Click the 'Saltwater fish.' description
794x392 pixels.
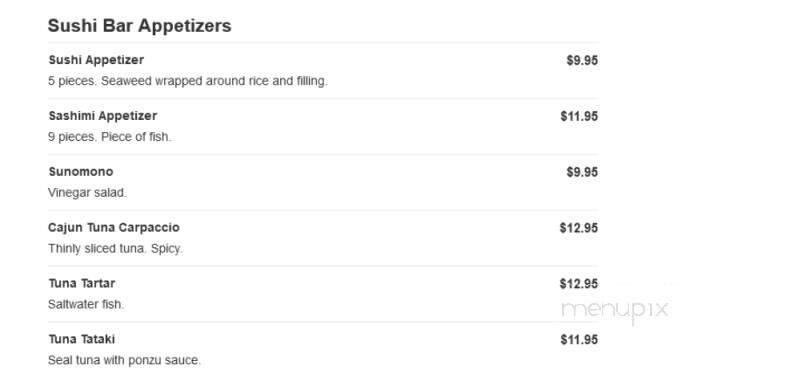[86, 304]
